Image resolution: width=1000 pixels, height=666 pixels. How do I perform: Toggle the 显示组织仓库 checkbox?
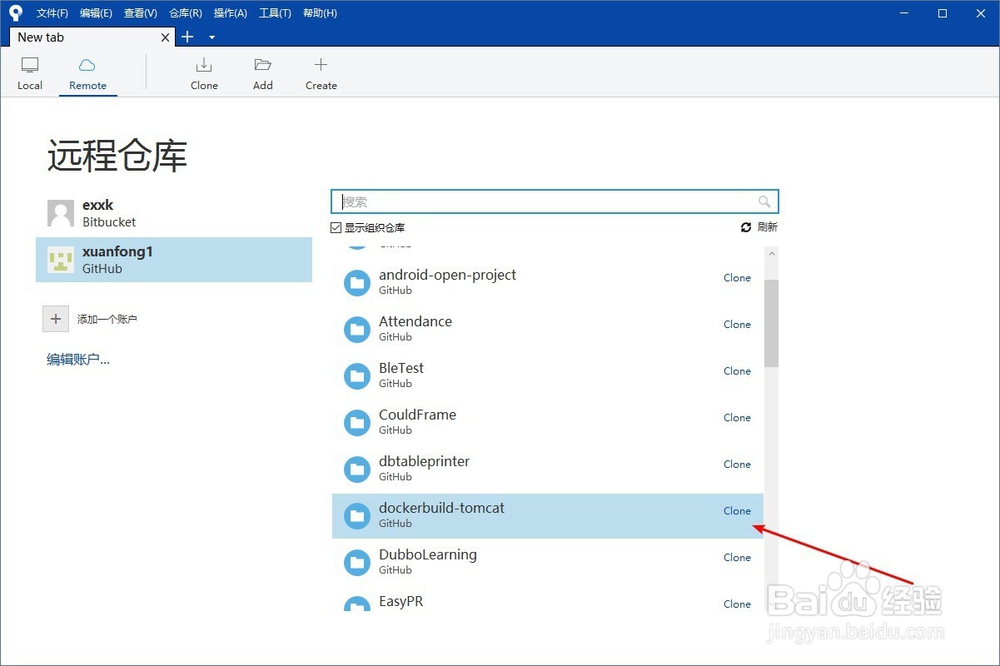[336, 228]
